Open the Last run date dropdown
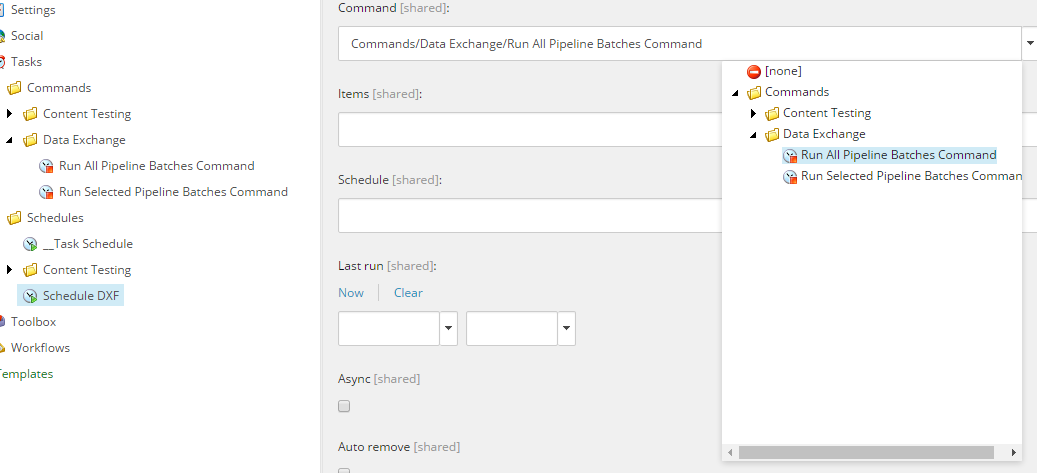 tap(448, 328)
